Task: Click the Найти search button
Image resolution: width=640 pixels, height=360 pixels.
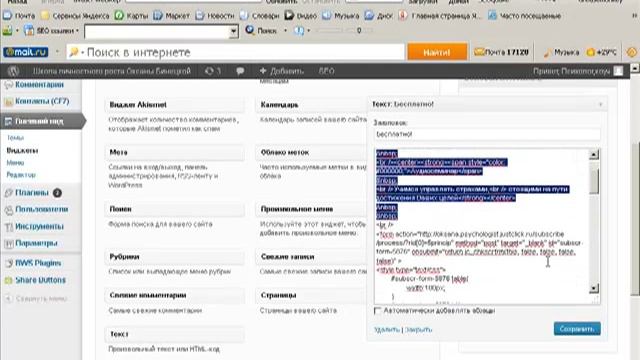Action: coord(437,52)
